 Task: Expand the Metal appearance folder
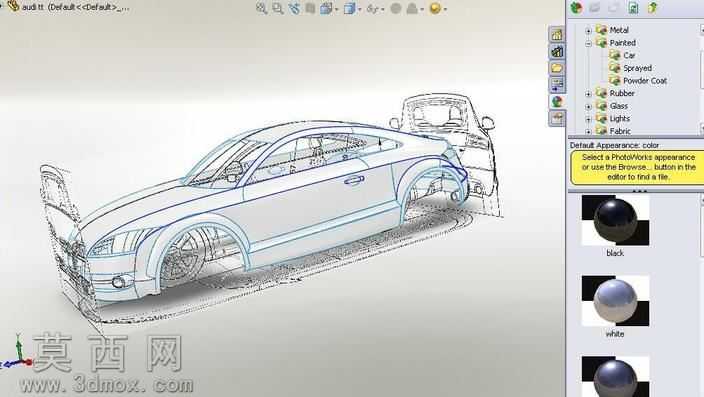pos(588,31)
